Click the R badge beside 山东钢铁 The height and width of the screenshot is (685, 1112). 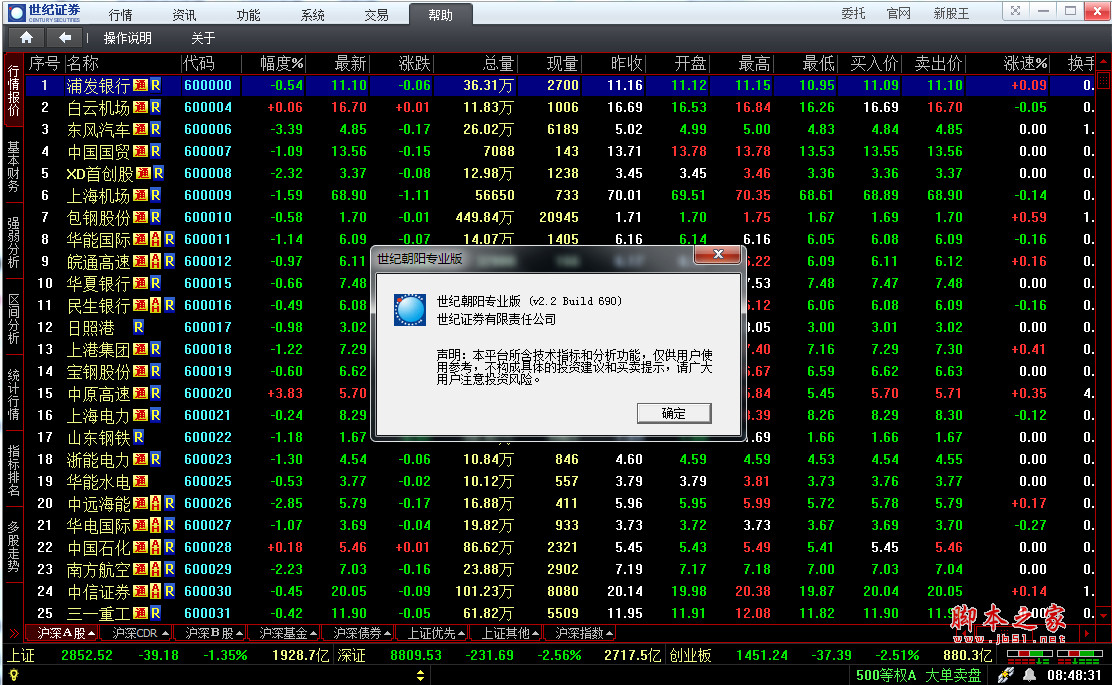pyautogui.click(x=138, y=437)
